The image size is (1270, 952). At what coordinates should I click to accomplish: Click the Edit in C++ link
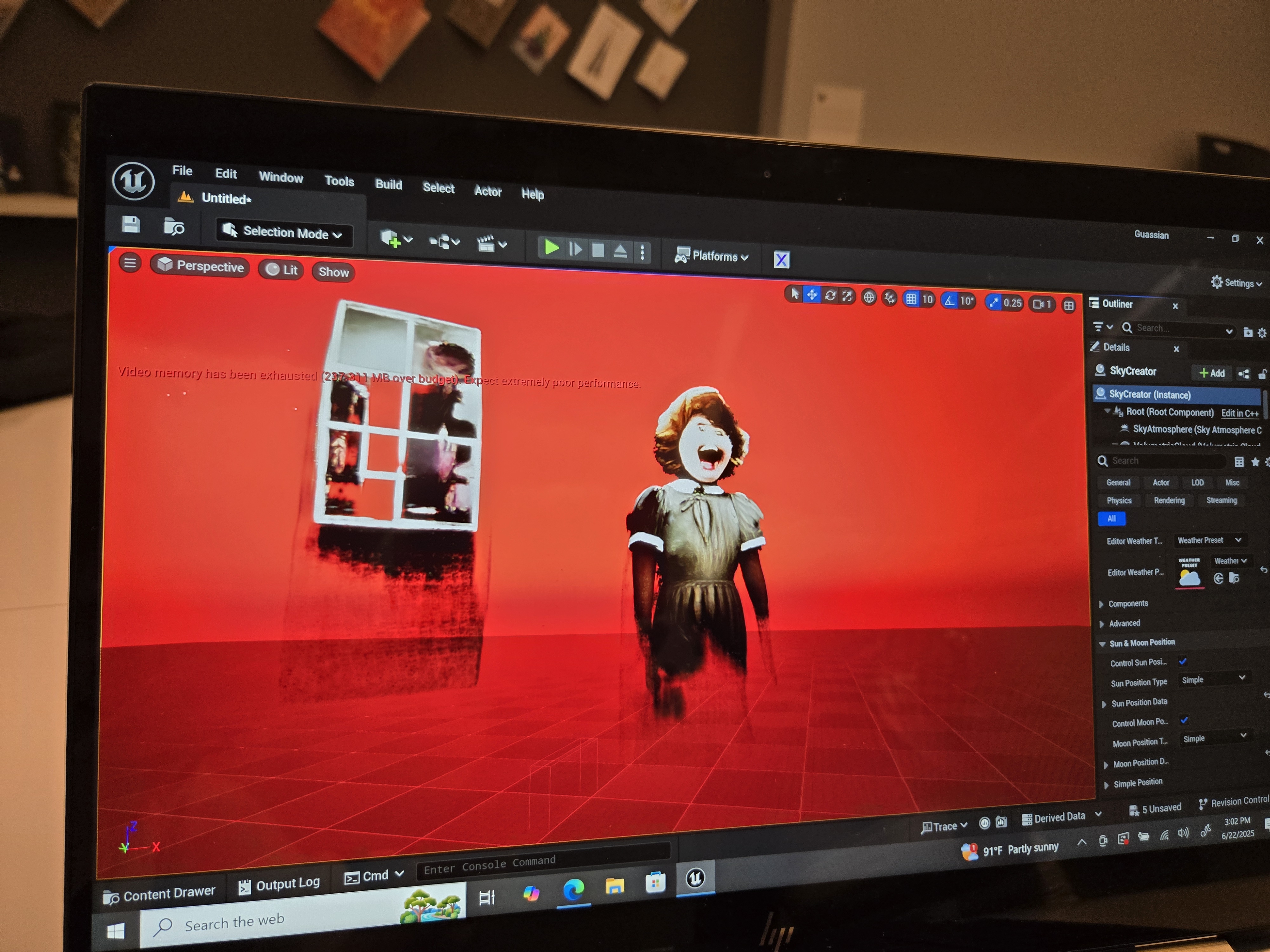[1240, 413]
